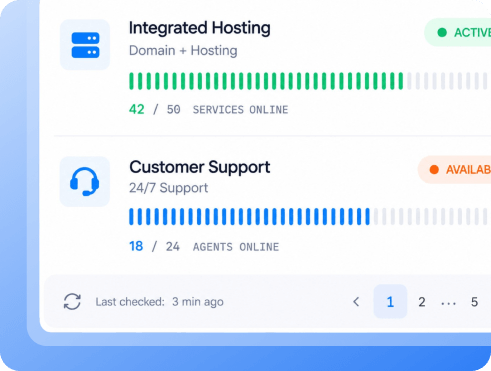Click the refresh status icon

click(x=72, y=302)
